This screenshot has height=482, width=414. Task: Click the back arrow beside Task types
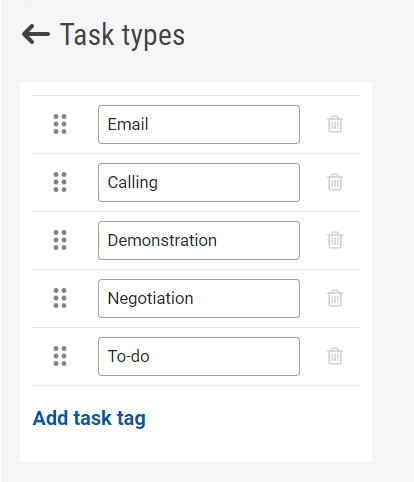click(x=36, y=34)
